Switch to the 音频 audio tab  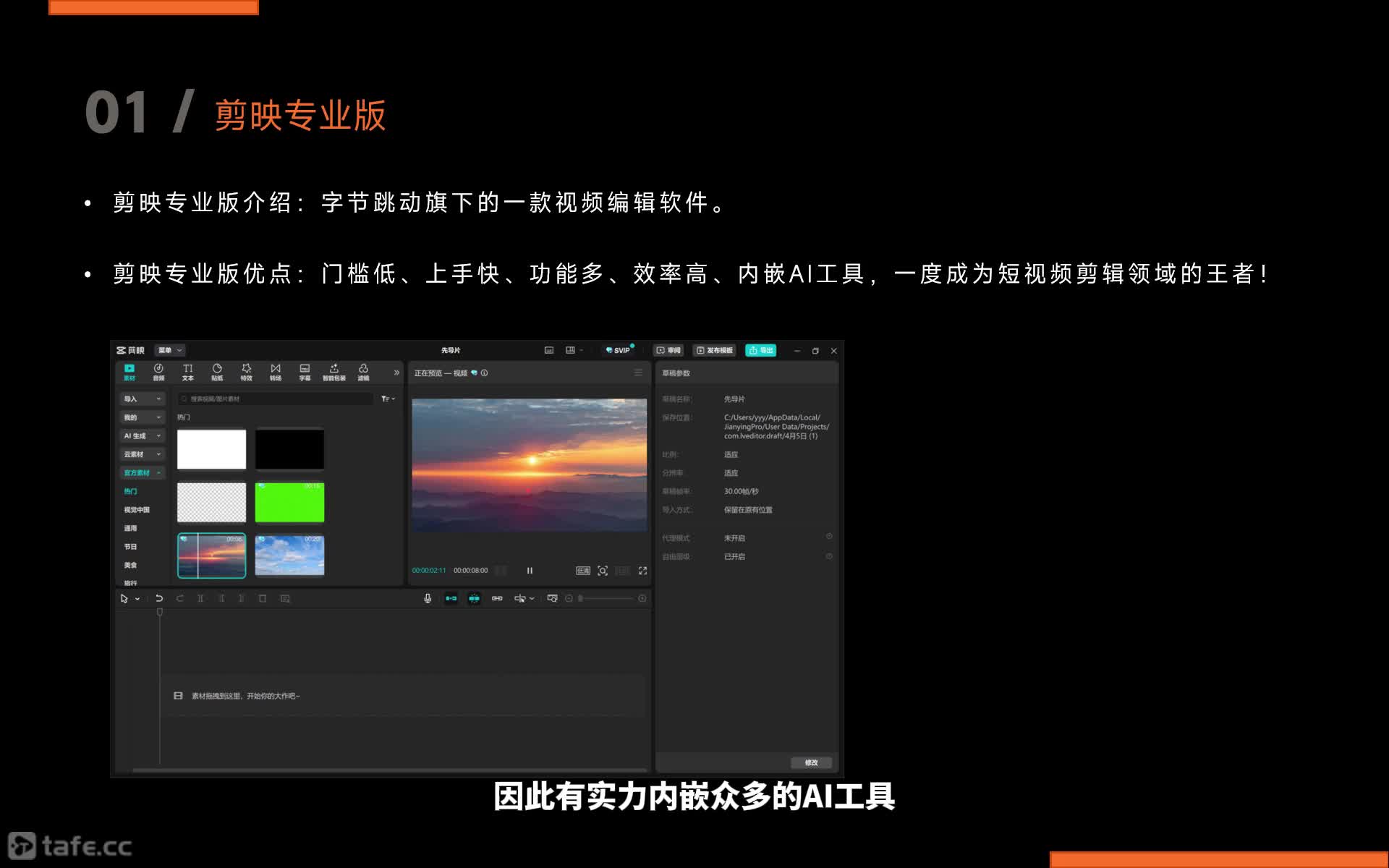click(158, 373)
